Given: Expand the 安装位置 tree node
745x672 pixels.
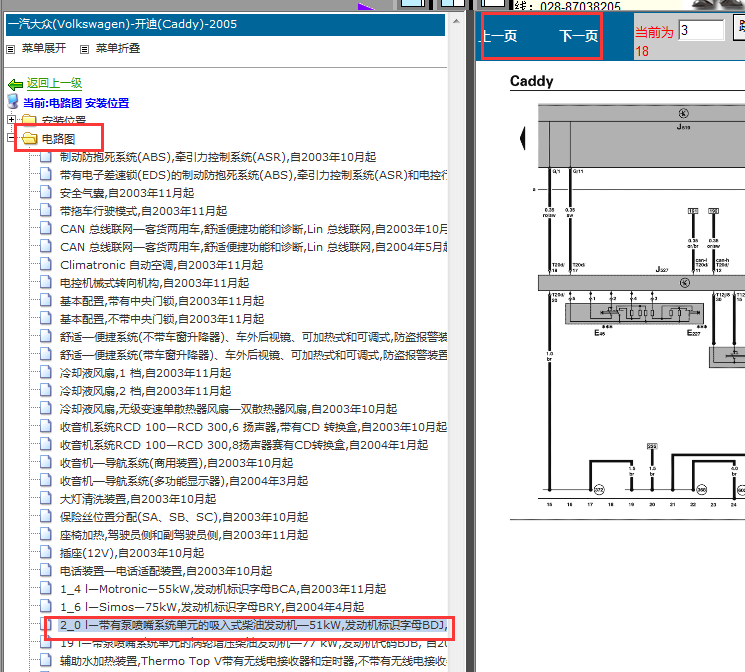Looking at the screenshot, I should pyautogui.click(x=11, y=119).
